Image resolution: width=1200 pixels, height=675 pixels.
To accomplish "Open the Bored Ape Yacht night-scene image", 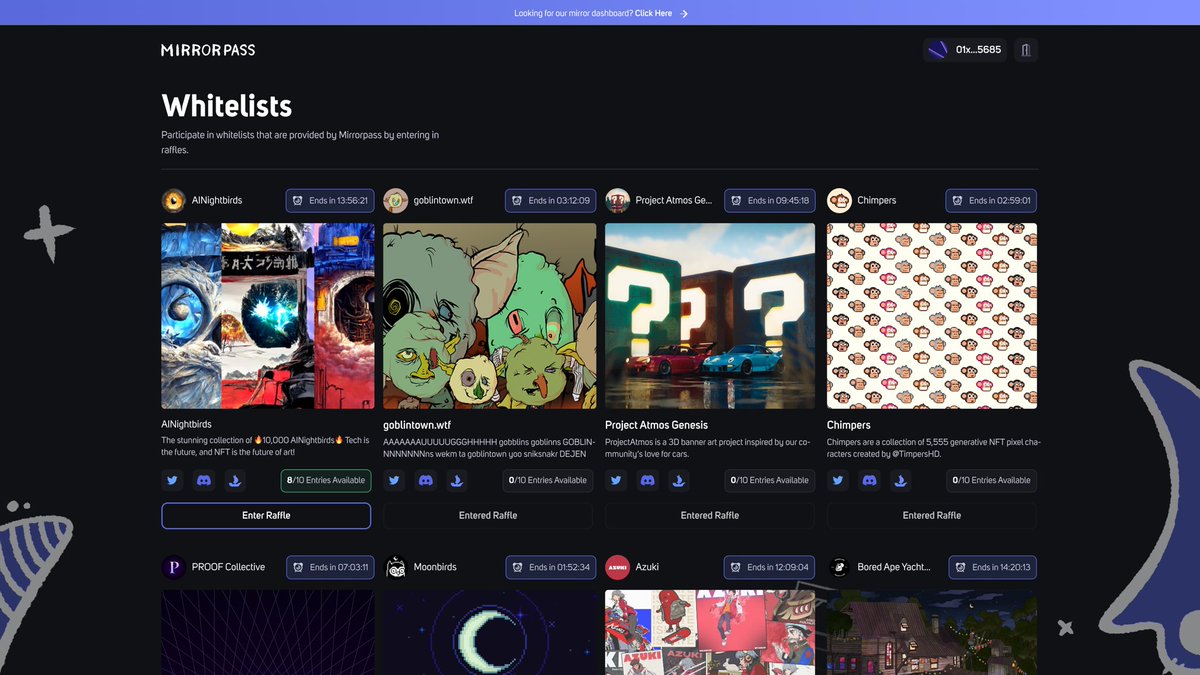I will point(932,632).
